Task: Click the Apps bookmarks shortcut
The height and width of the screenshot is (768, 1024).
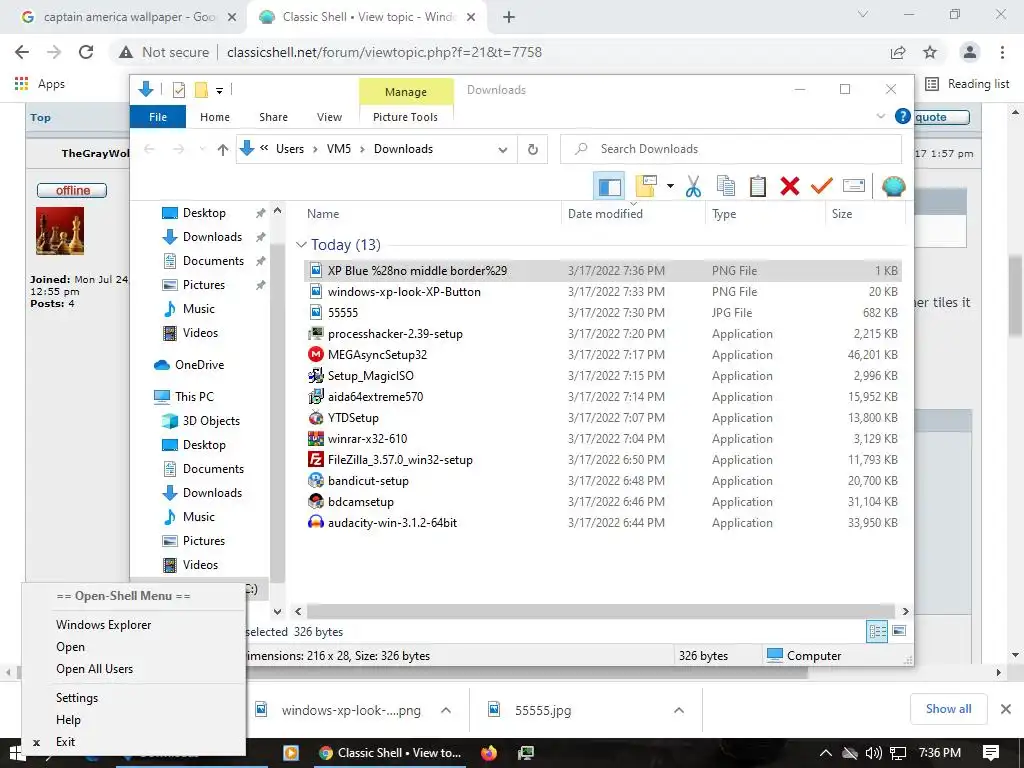Action: pyautogui.click(x=40, y=84)
